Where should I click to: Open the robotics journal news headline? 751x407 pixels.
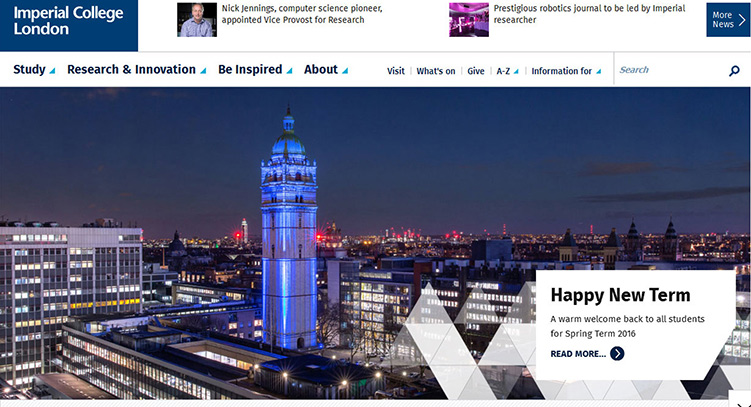click(x=589, y=14)
